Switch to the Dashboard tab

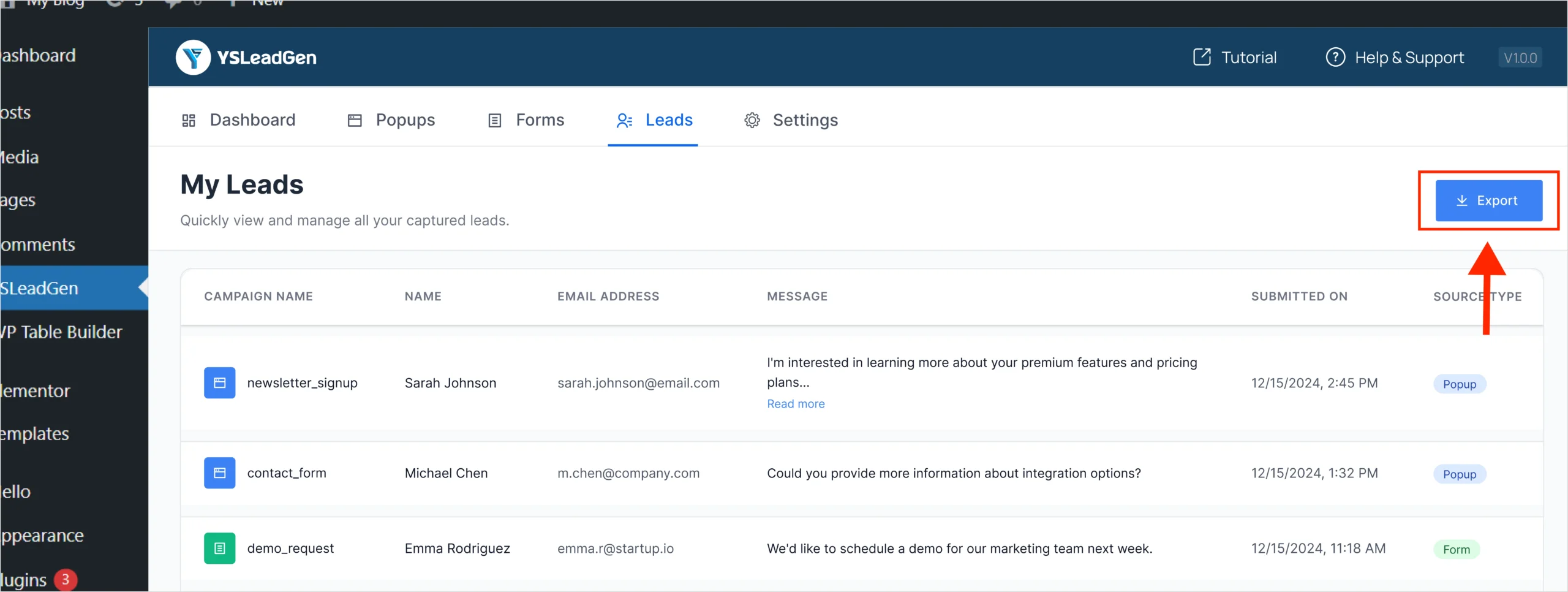(239, 120)
